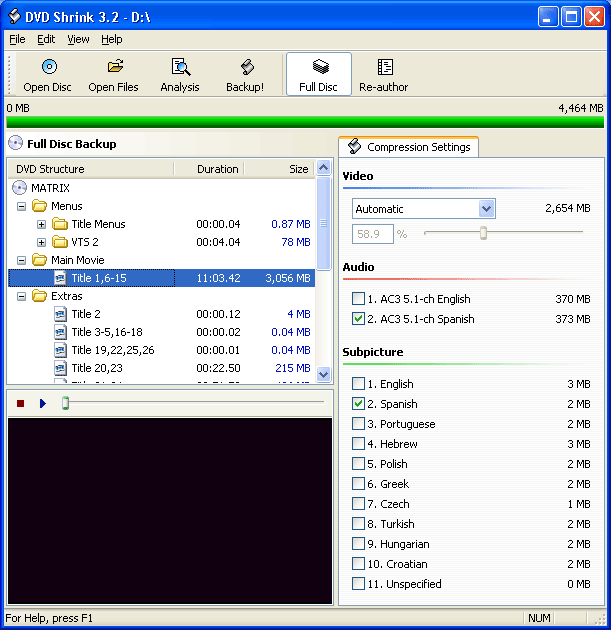Screen dimensions: 611x630
Task: Click the Extras folder icon
Action: pos(39,296)
